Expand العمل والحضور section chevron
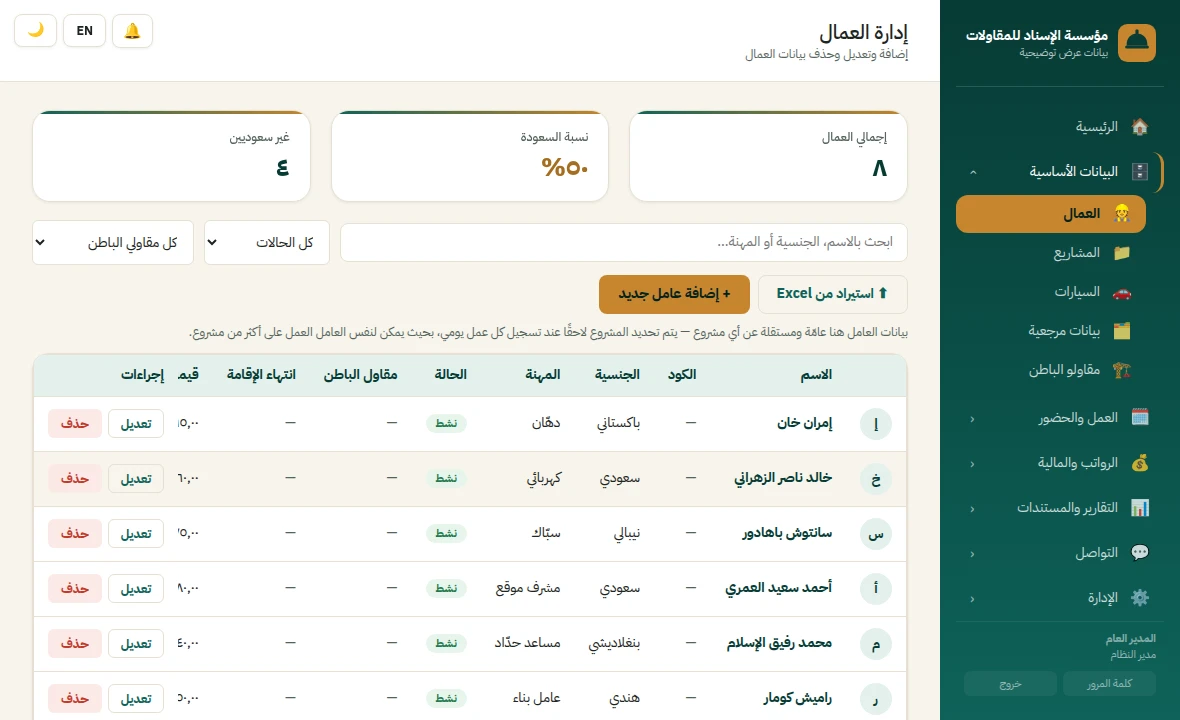Viewport: 1180px width, 720px height. 972,418
